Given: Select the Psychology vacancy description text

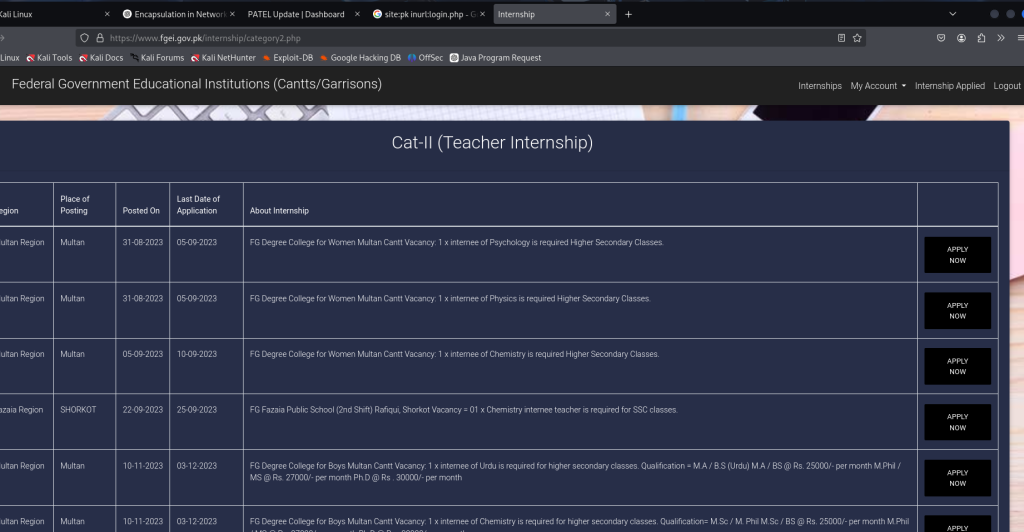Looking at the screenshot, I should click(x=456, y=243).
